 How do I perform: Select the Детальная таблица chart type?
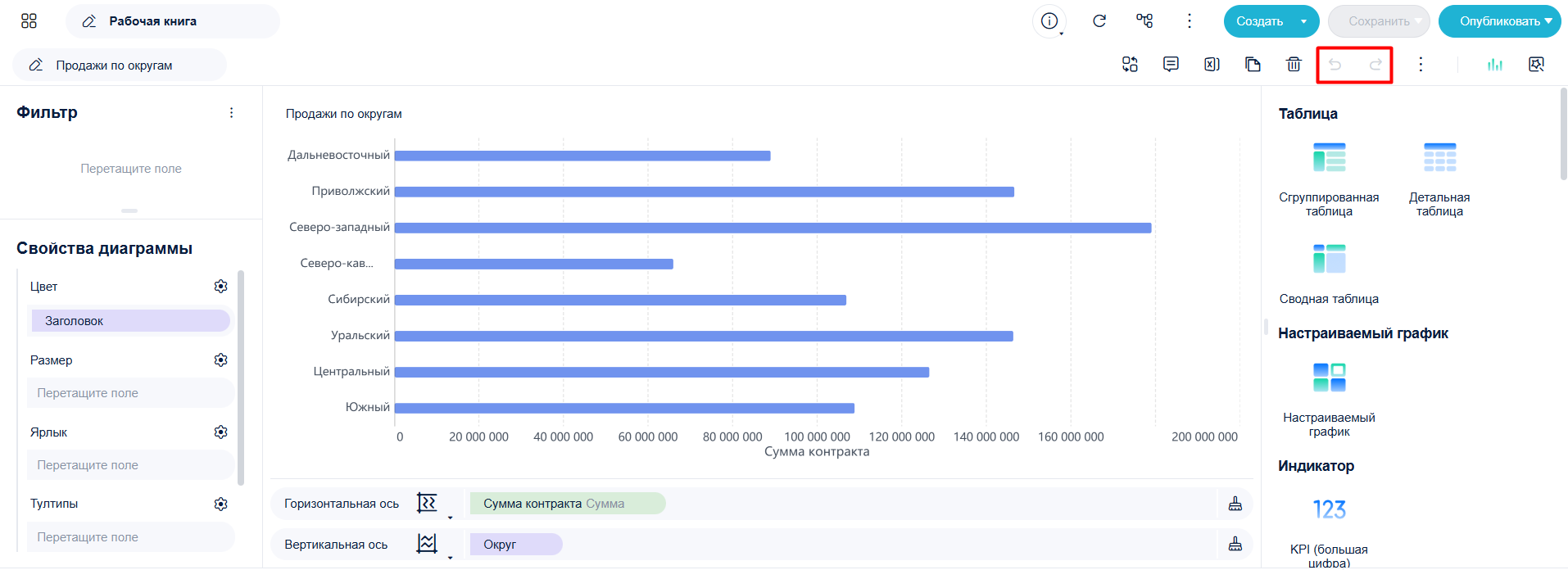pyautogui.click(x=1439, y=179)
